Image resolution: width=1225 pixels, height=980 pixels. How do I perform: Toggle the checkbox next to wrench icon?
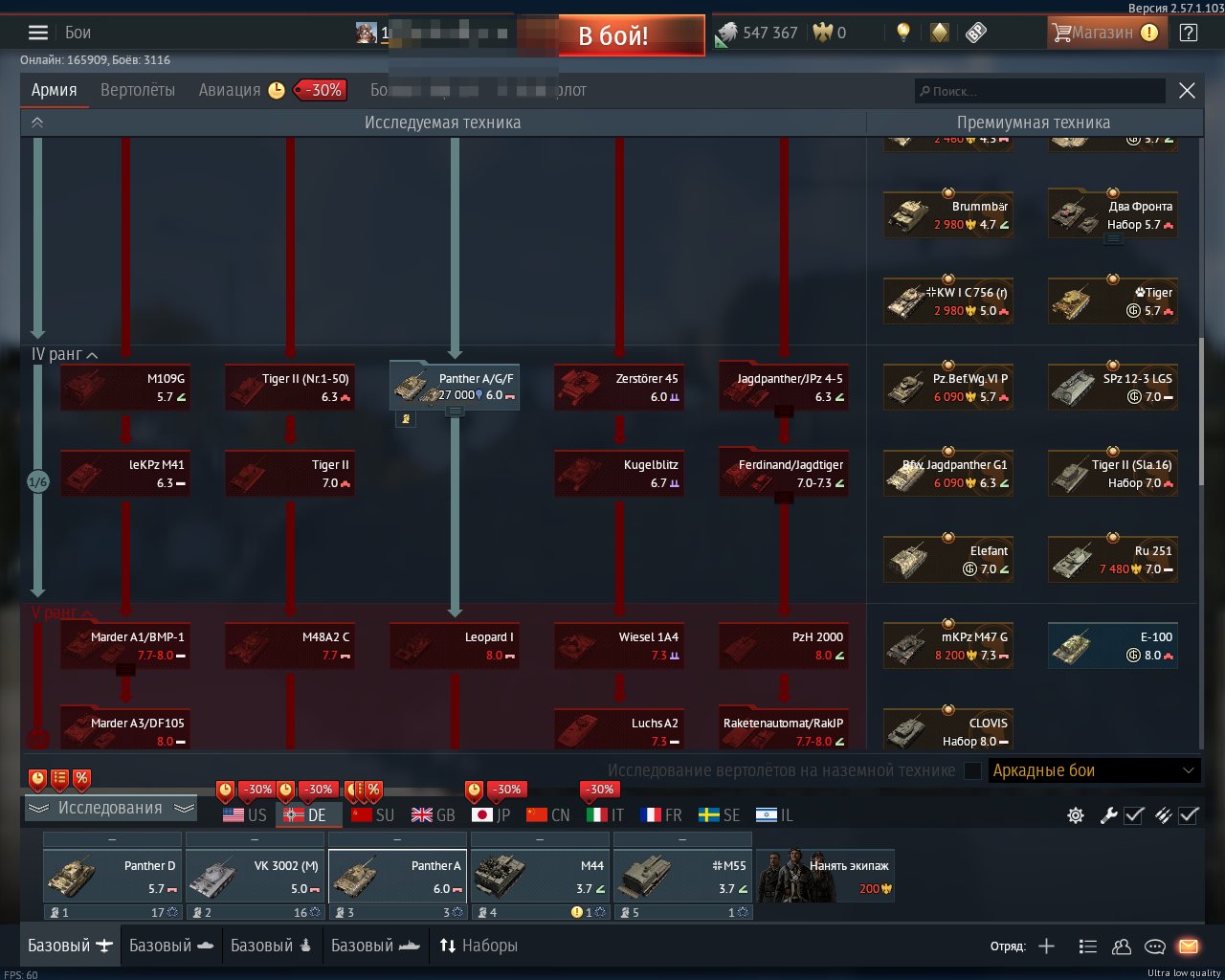(x=1134, y=815)
